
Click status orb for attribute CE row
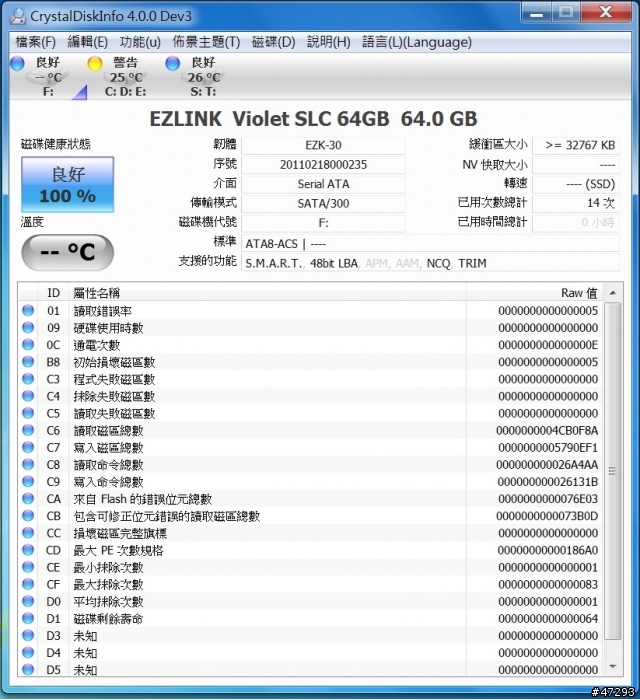click(28, 567)
